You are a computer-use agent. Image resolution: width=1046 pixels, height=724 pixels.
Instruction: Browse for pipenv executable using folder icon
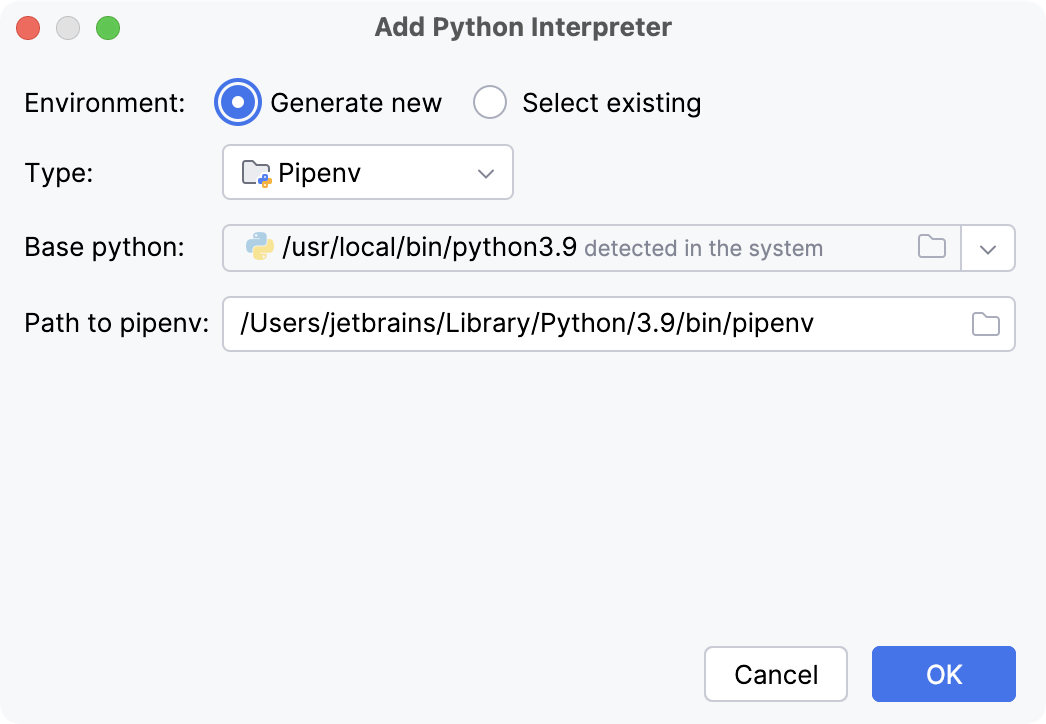[x=986, y=324]
